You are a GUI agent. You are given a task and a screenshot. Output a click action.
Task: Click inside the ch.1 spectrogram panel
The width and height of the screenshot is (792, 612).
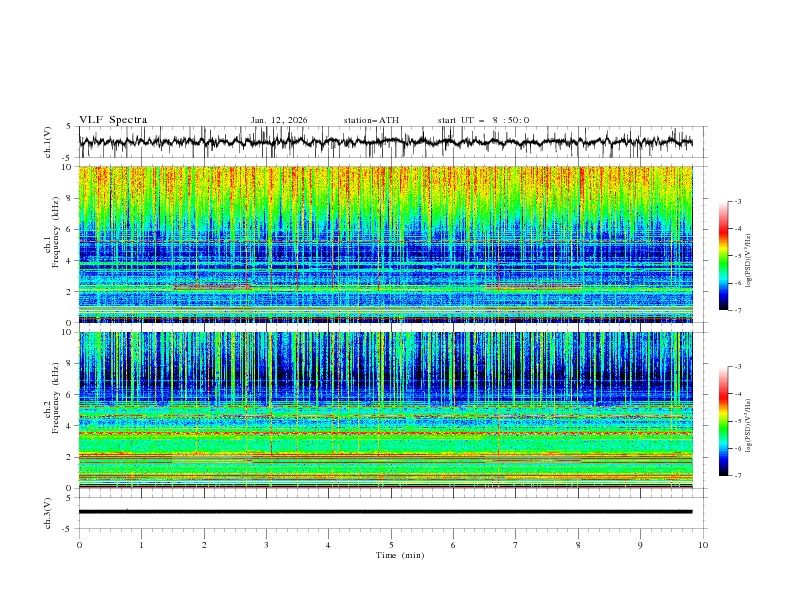385,244
